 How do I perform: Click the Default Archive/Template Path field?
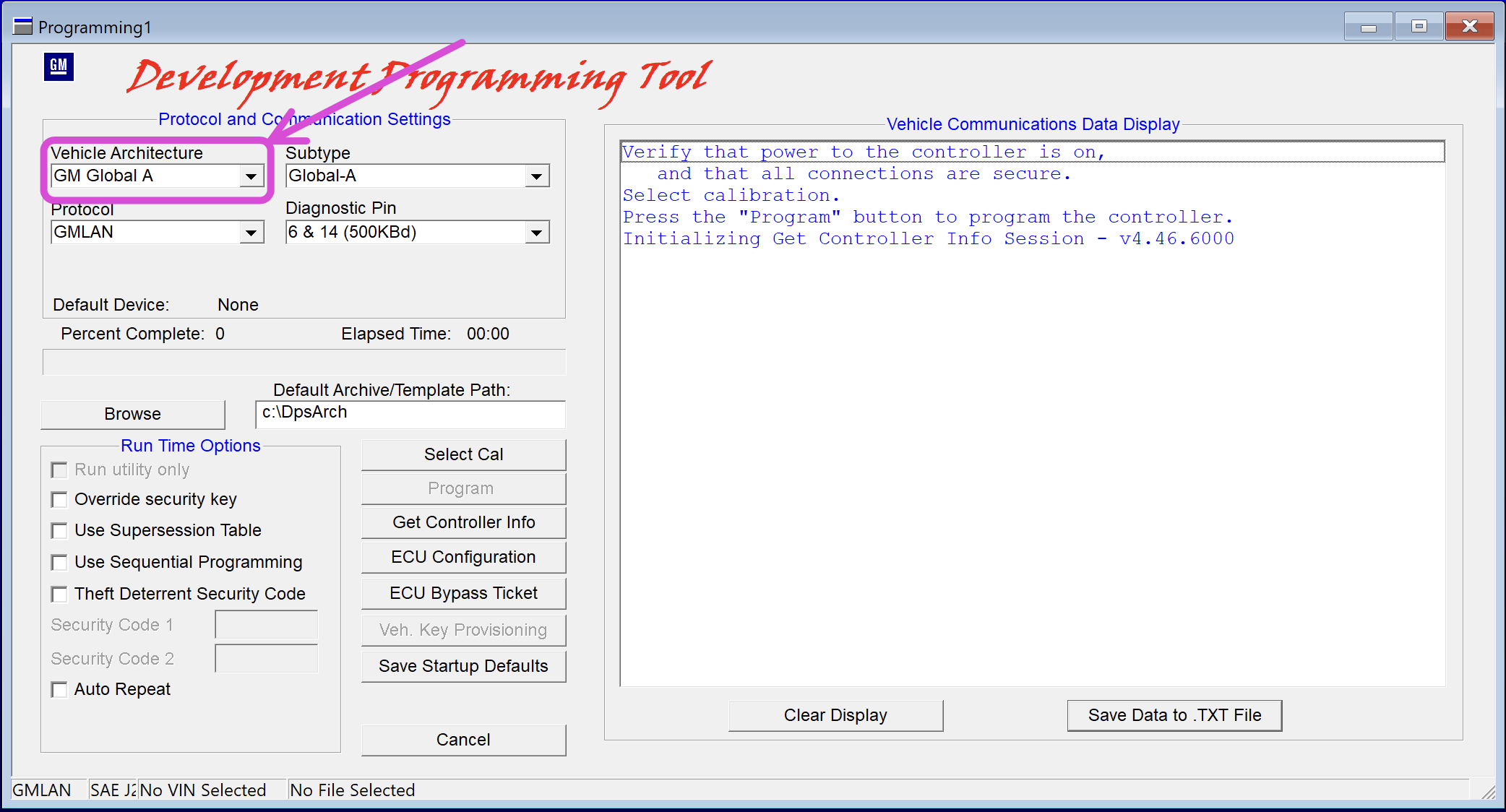coord(410,414)
